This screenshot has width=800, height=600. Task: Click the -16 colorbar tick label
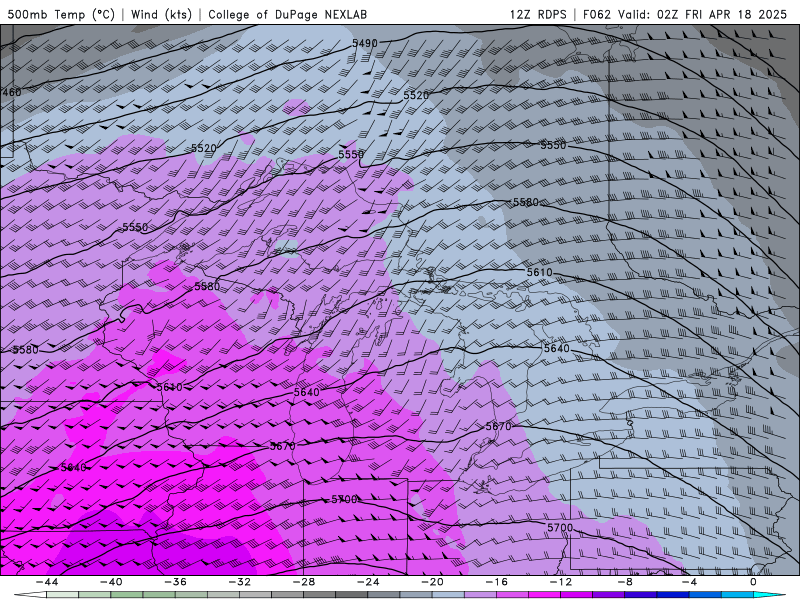(x=496, y=582)
